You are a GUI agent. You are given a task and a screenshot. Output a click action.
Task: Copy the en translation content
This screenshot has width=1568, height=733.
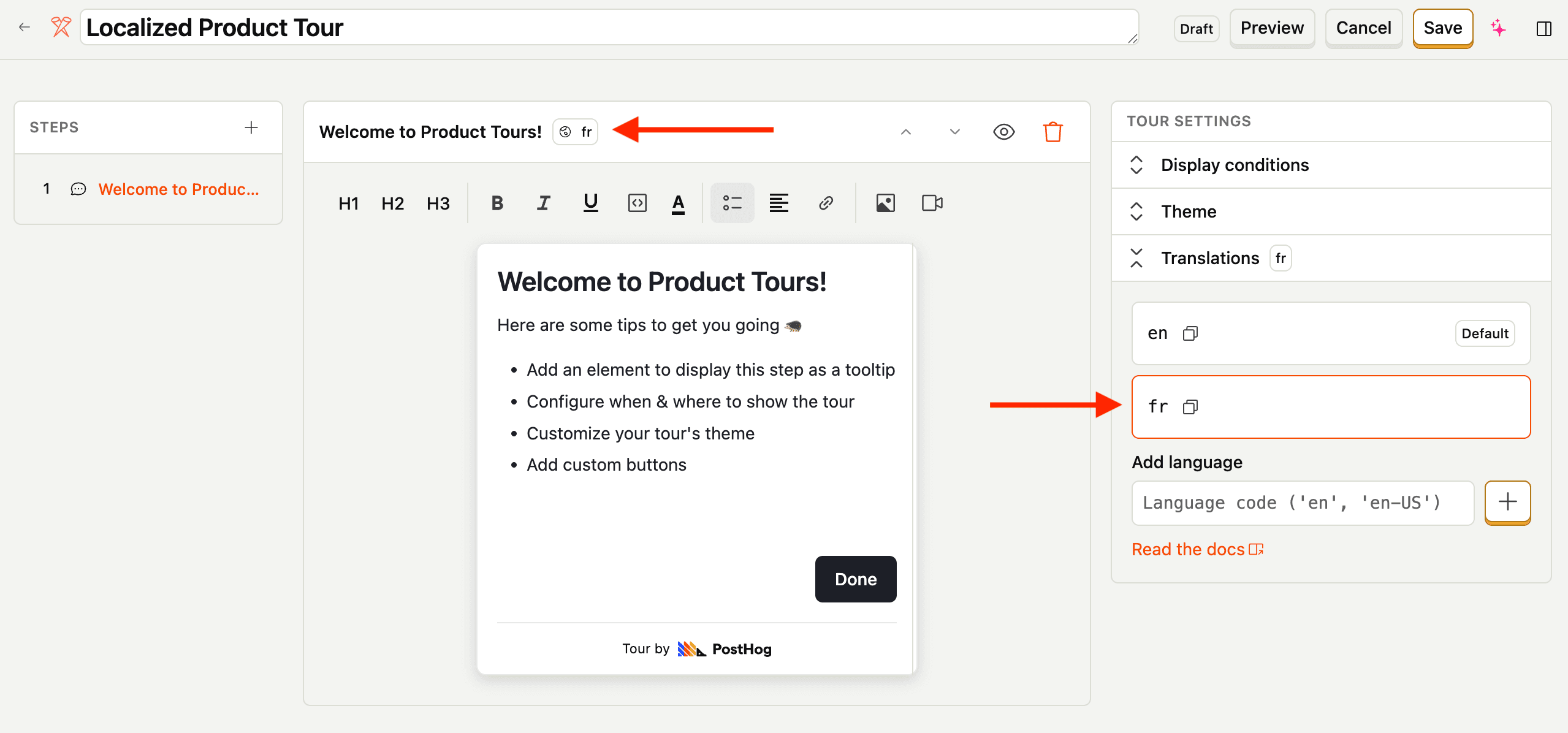tap(1190, 333)
